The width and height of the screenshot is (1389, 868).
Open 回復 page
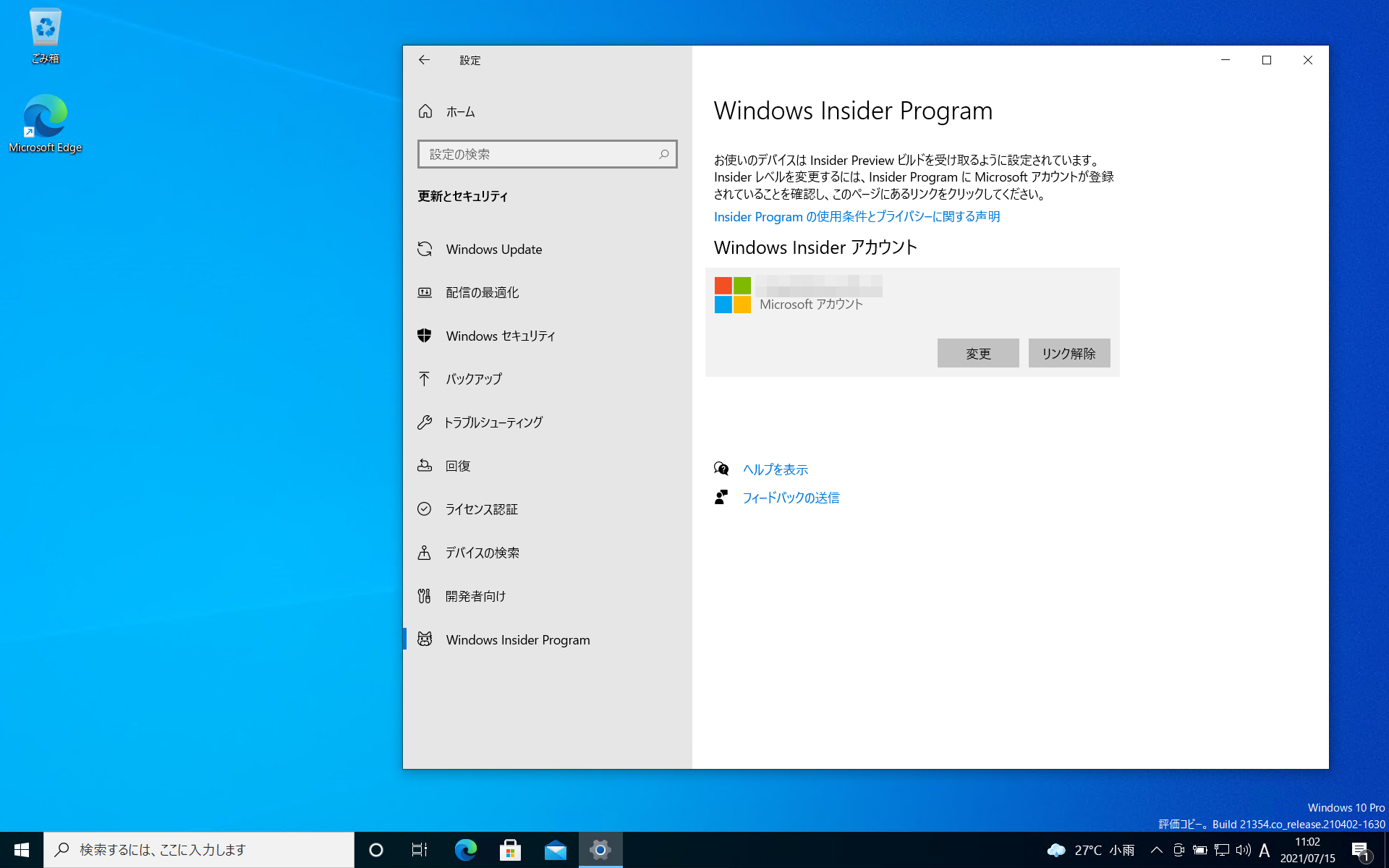[x=548, y=466]
